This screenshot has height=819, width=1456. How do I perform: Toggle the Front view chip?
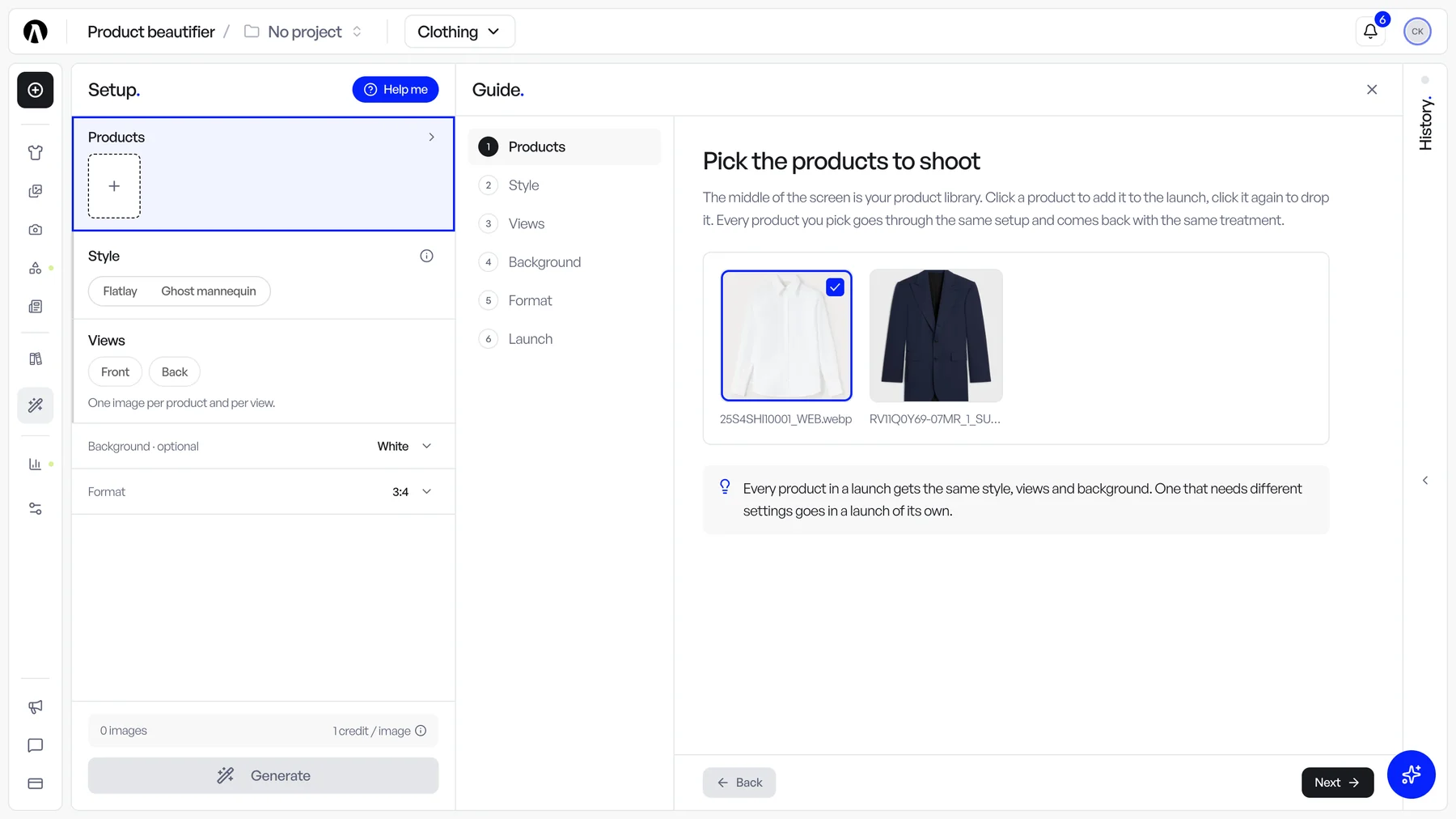[115, 372]
